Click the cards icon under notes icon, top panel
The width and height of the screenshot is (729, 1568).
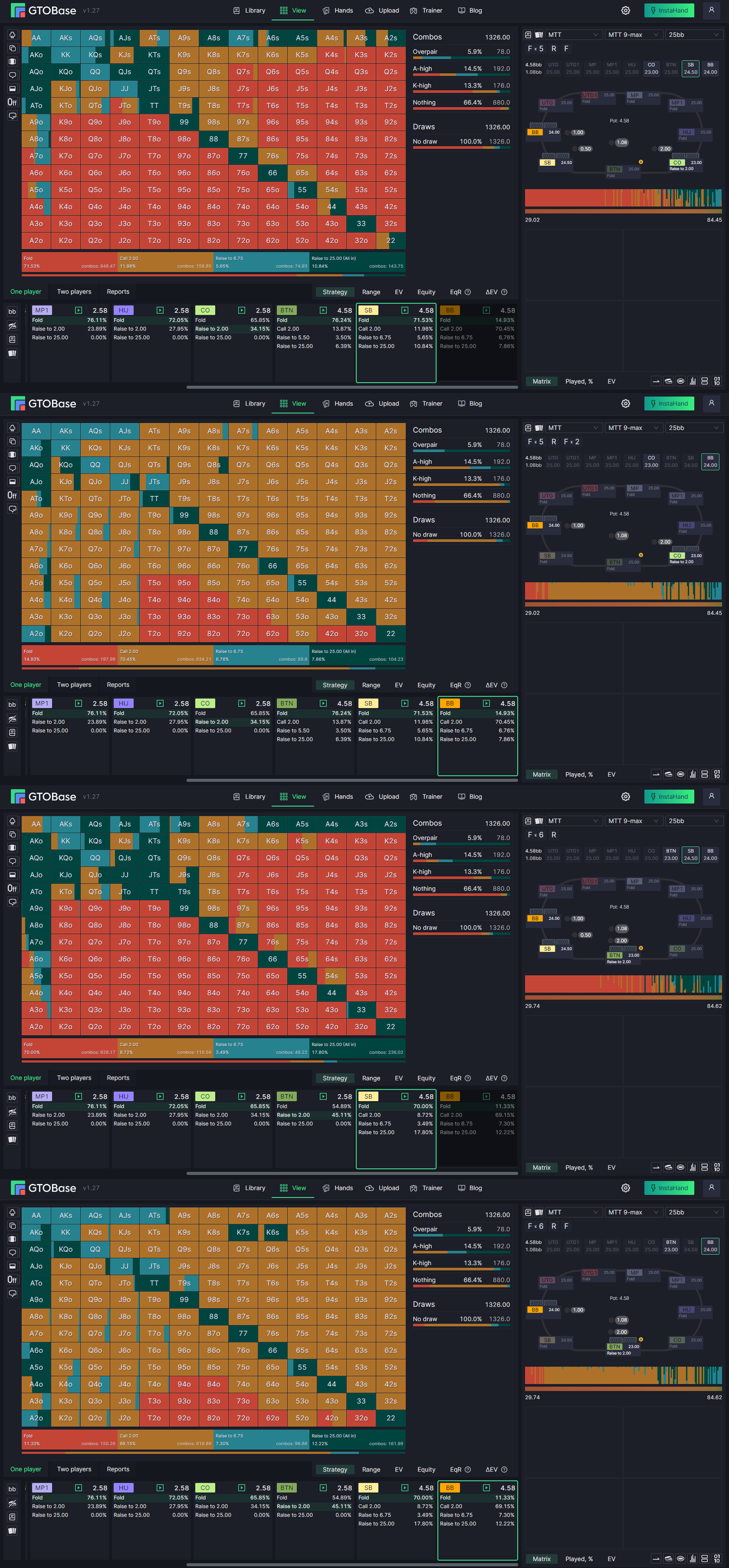12,353
